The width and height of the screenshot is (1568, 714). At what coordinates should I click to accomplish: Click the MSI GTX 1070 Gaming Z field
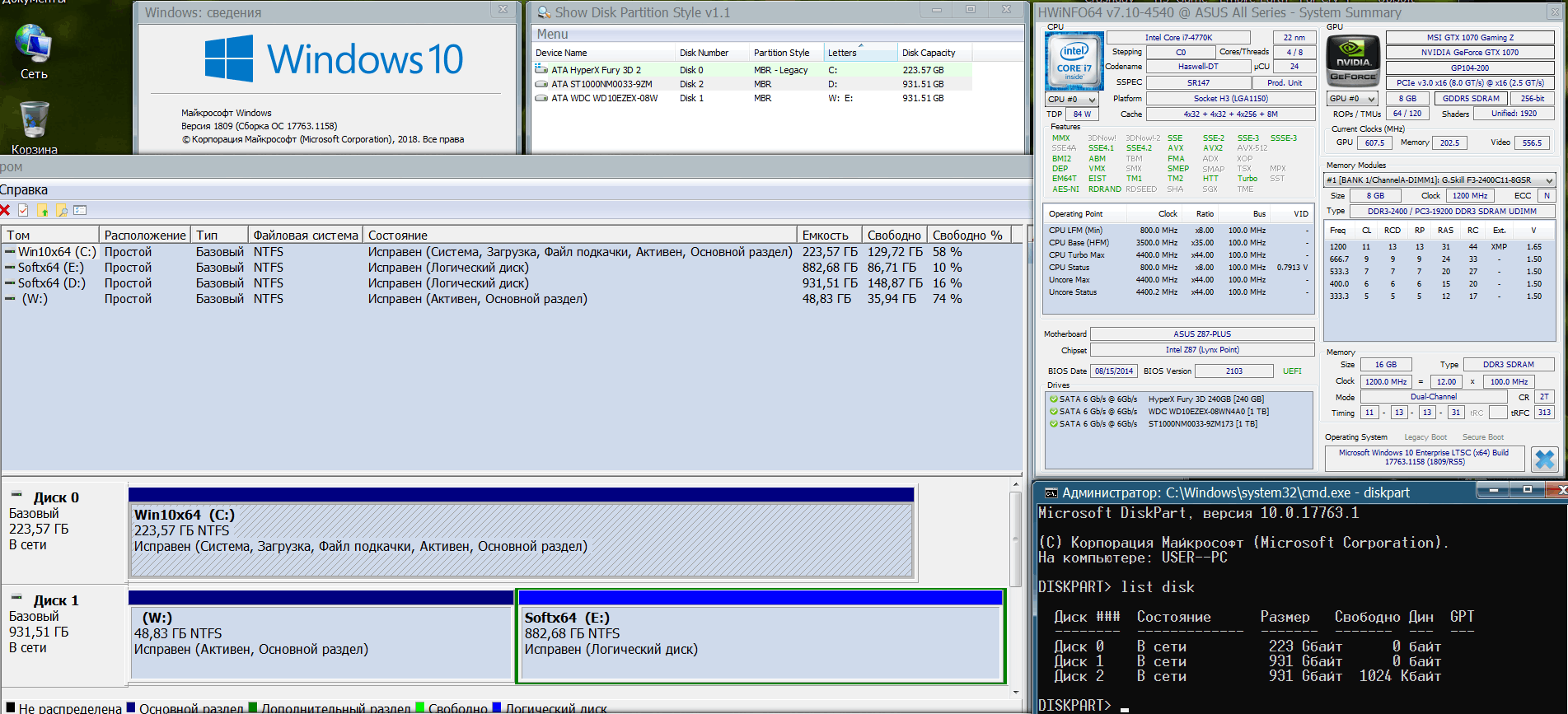pos(1470,38)
